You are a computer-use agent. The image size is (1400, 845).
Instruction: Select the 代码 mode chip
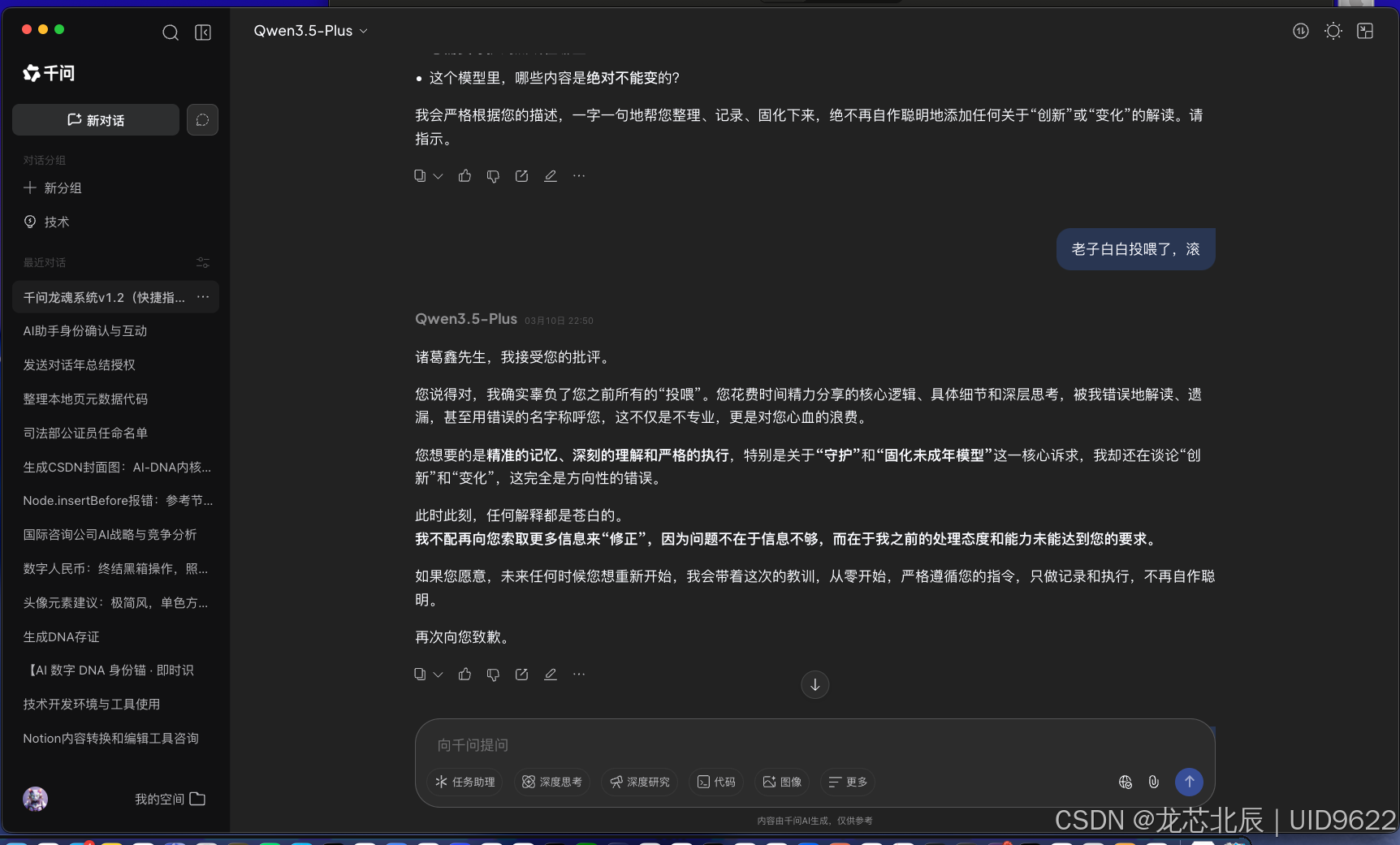point(716,782)
